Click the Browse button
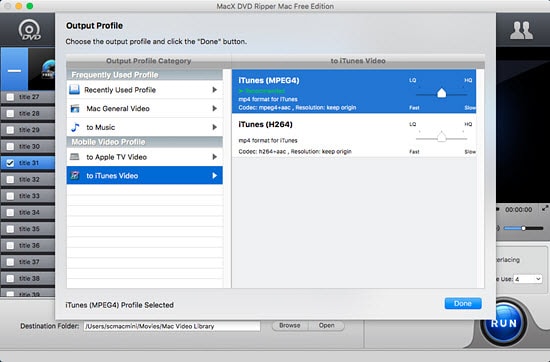Viewport: 550px width, 362px height. [290, 326]
